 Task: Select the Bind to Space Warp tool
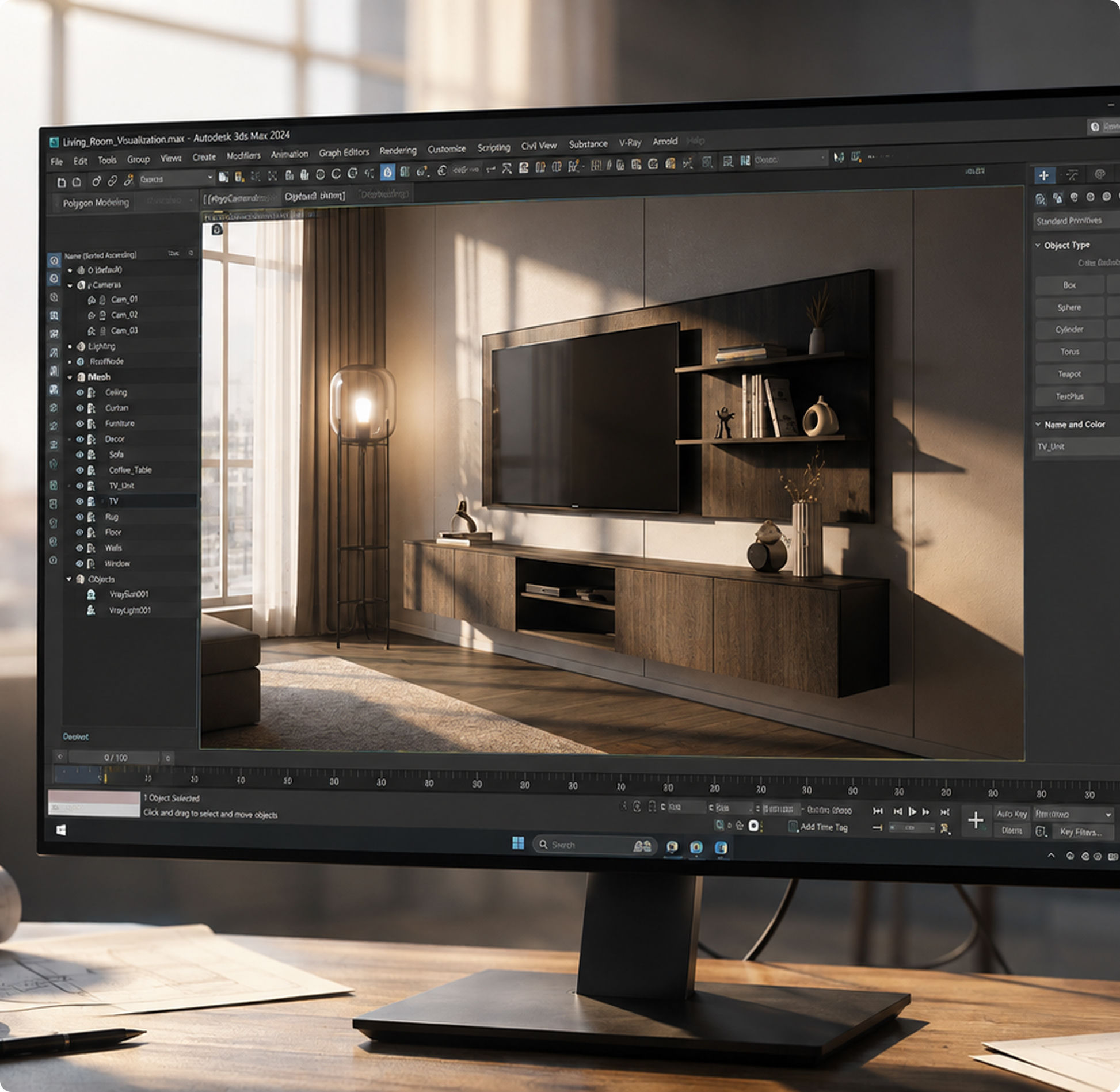click(128, 180)
